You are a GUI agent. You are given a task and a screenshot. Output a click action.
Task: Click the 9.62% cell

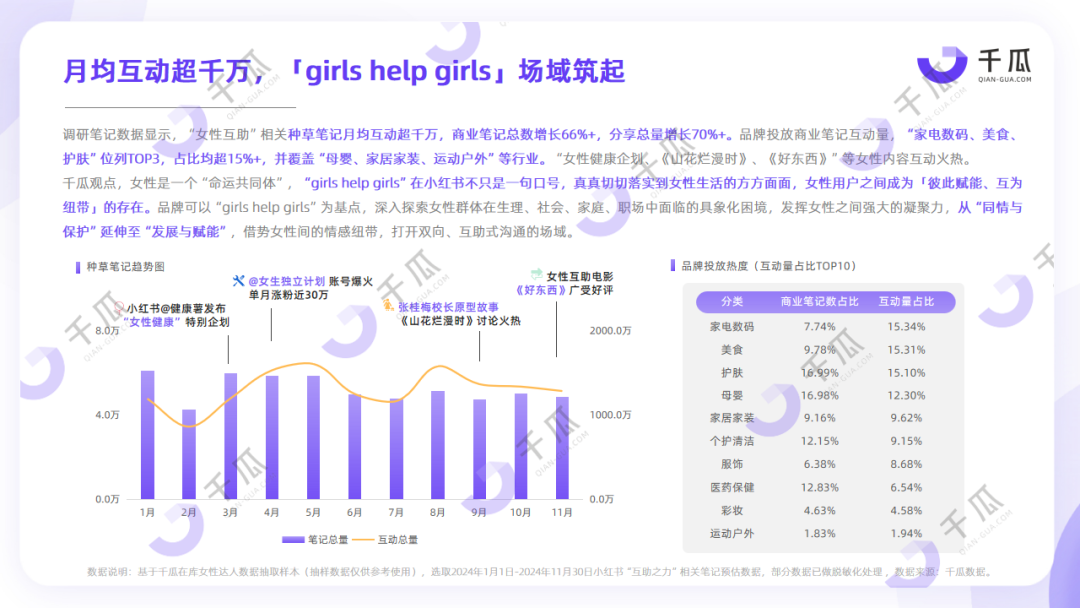click(906, 418)
